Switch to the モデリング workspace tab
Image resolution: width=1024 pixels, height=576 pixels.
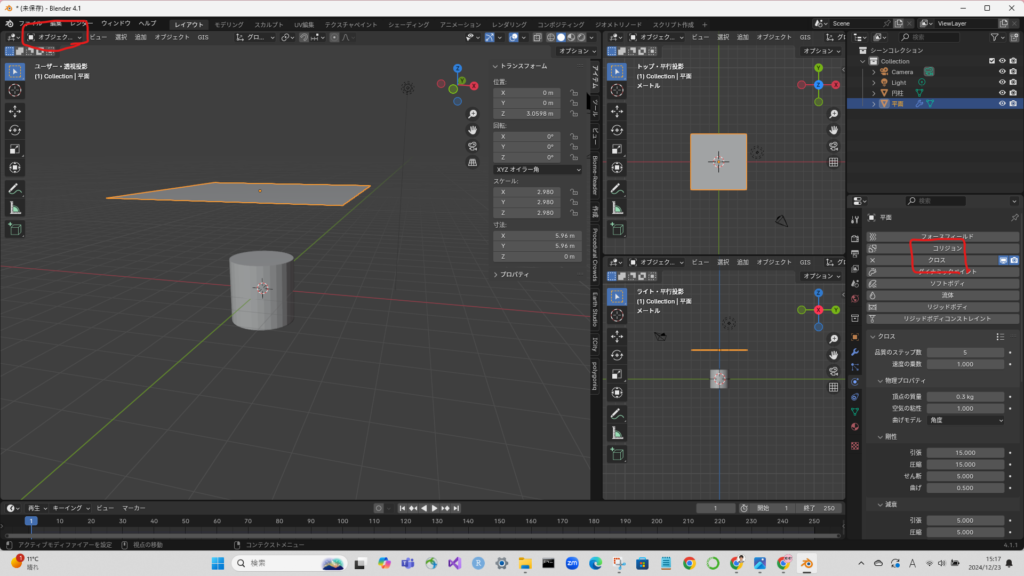click(x=229, y=23)
